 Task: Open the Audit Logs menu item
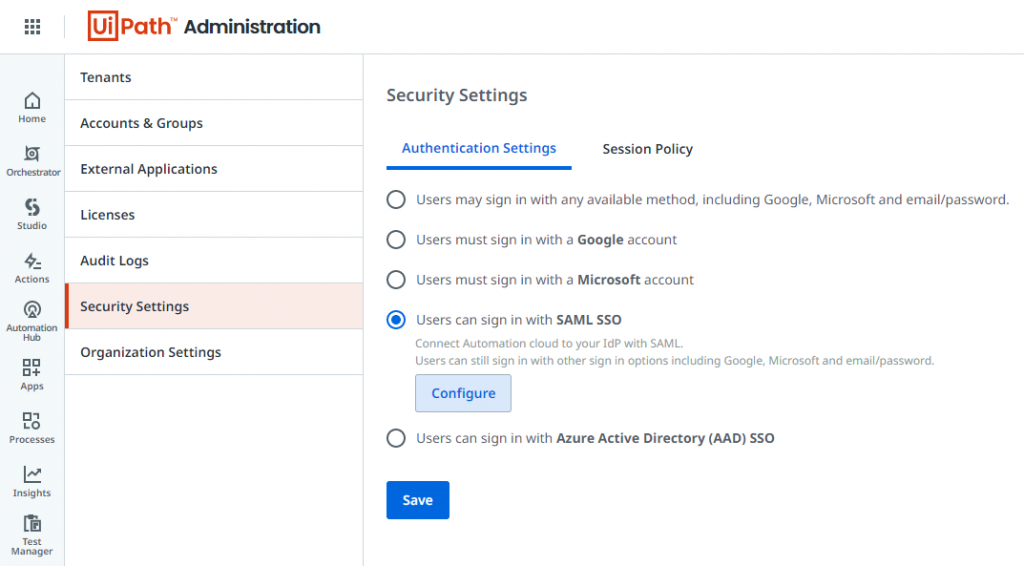[x=214, y=260]
